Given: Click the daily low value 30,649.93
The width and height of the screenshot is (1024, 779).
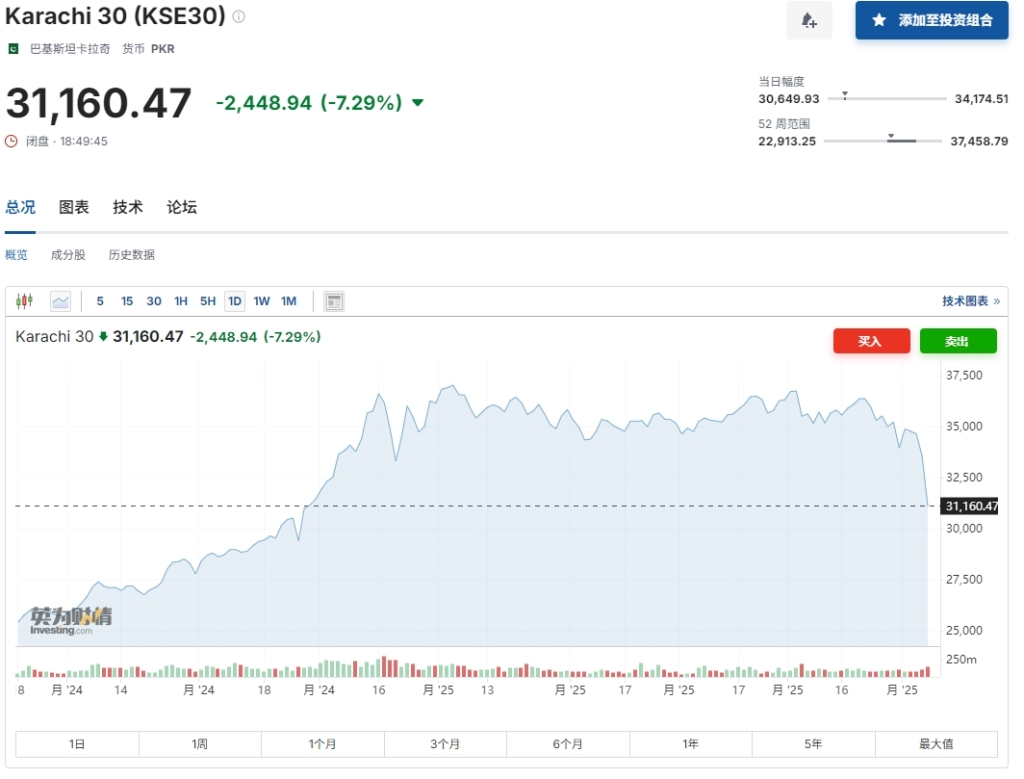Looking at the screenshot, I should coord(788,99).
